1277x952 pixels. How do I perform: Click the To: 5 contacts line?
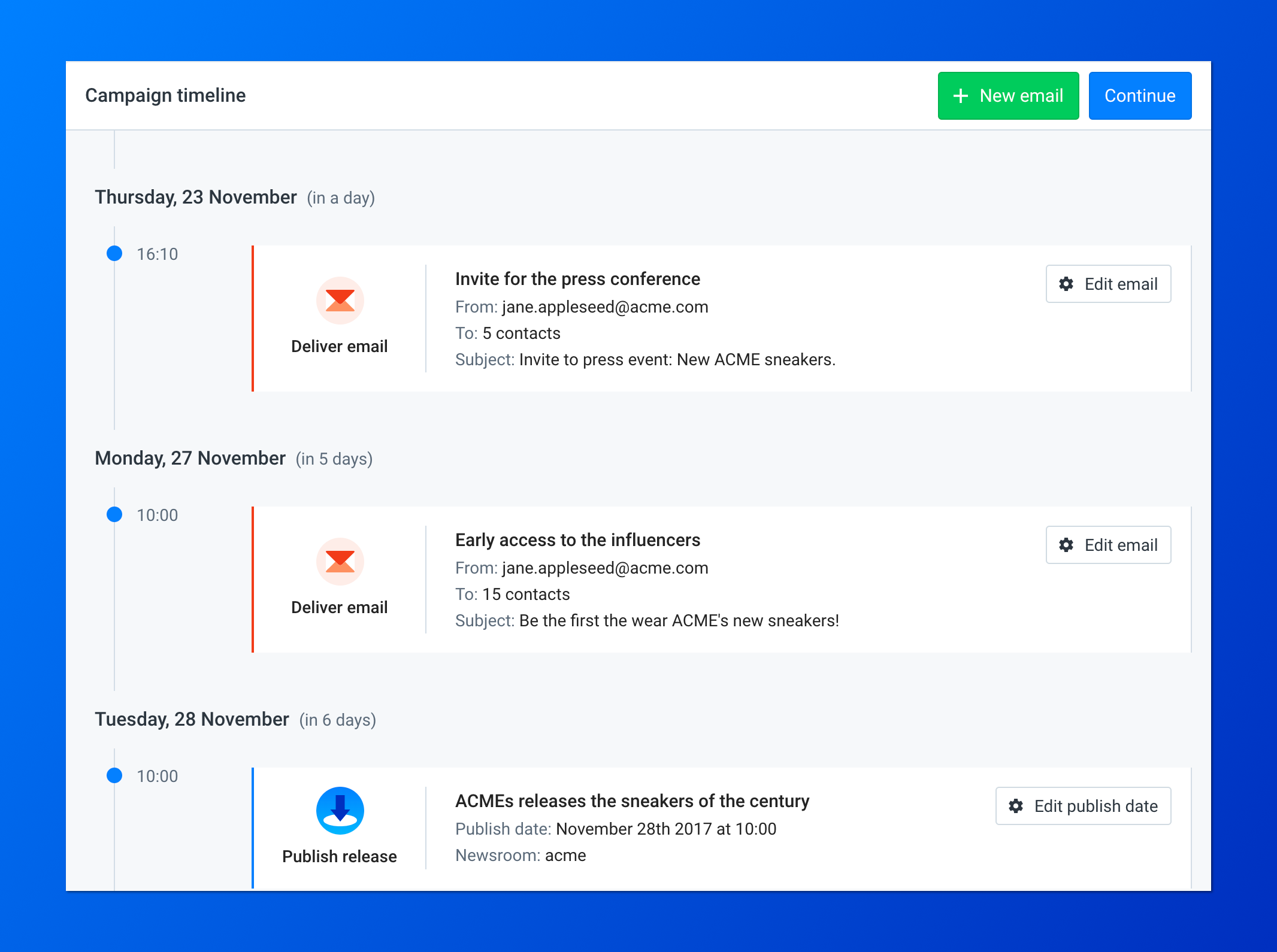(x=508, y=333)
